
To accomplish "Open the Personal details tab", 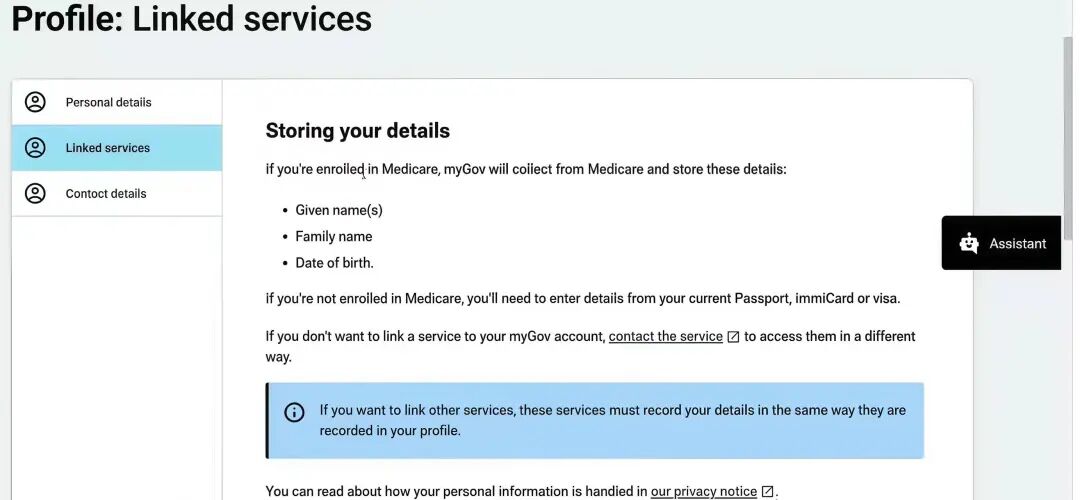I will 108,102.
